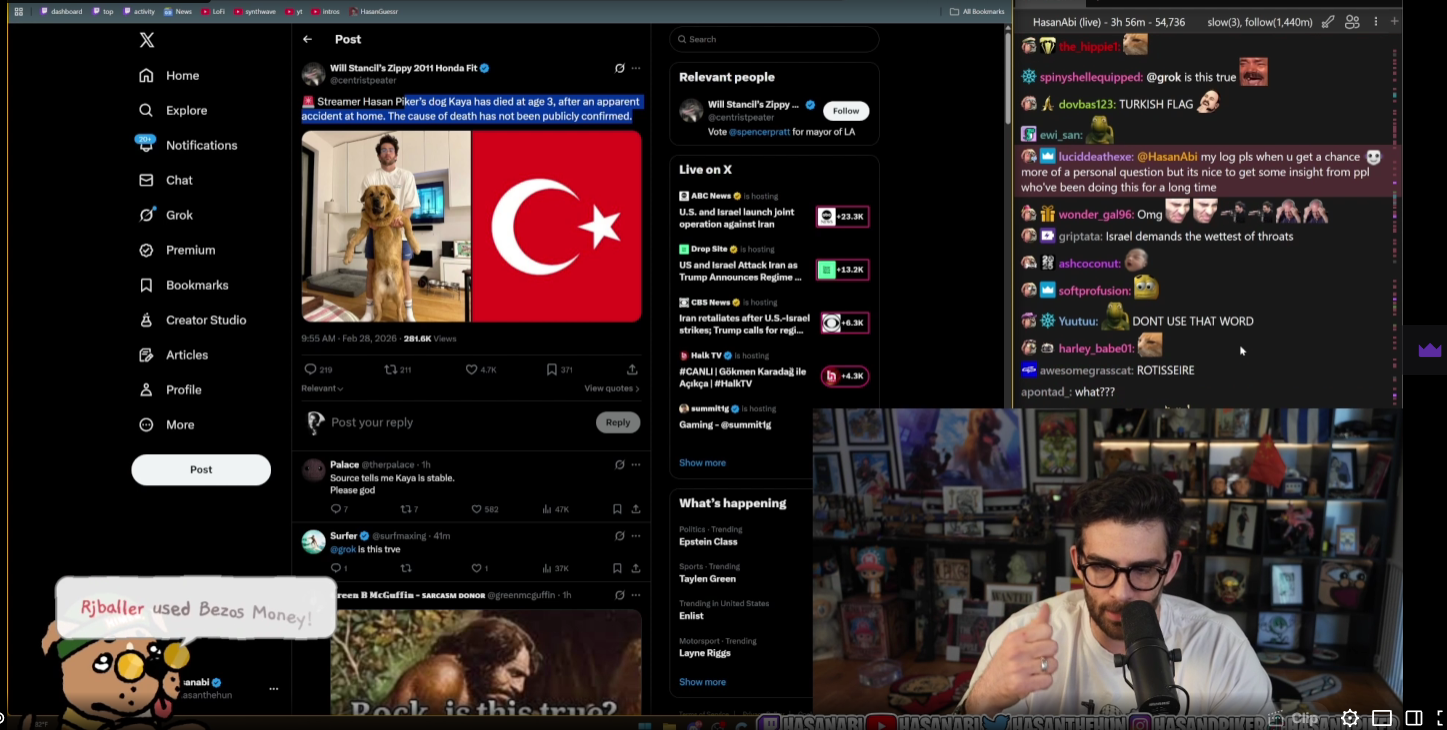Click the X Search box
1447x730 pixels.
coord(774,40)
